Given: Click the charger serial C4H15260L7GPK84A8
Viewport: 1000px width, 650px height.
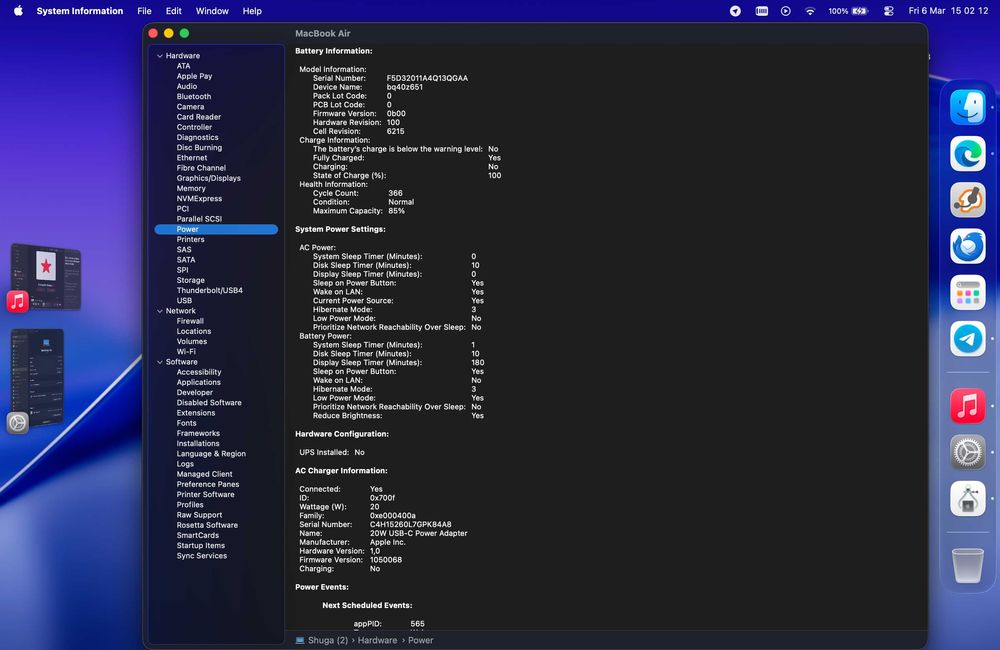Looking at the screenshot, I should pyautogui.click(x=410, y=525).
